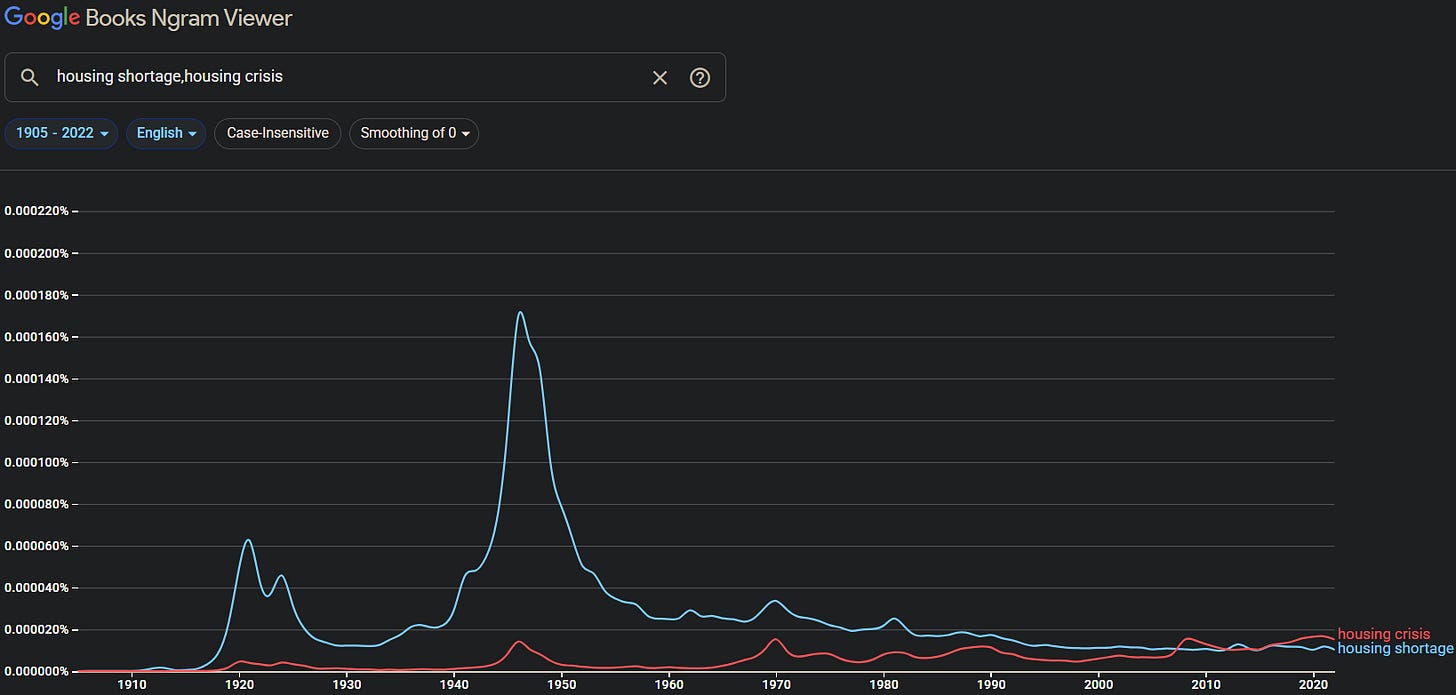The width and height of the screenshot is (1456, 695).
Task: Click the search magnifier icon
Action: pyautogui.click(x=31, y=77)
